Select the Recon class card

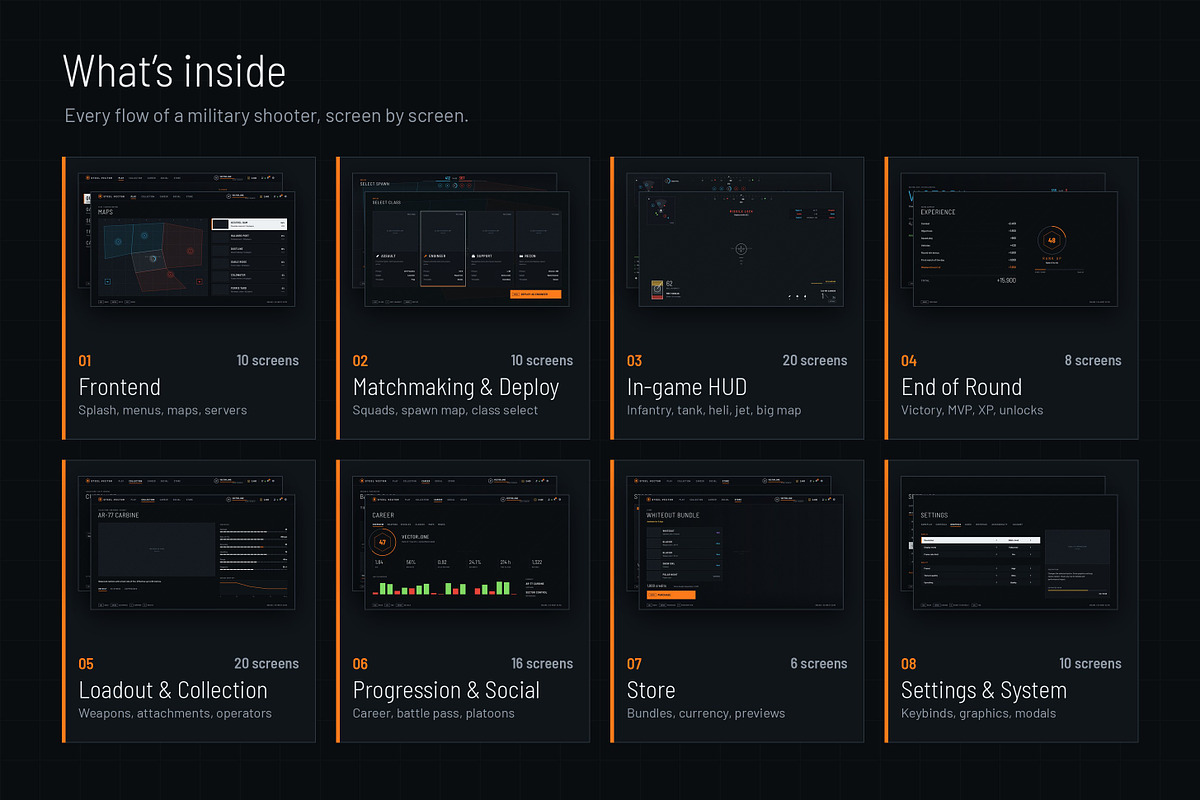tap(539, 248)
